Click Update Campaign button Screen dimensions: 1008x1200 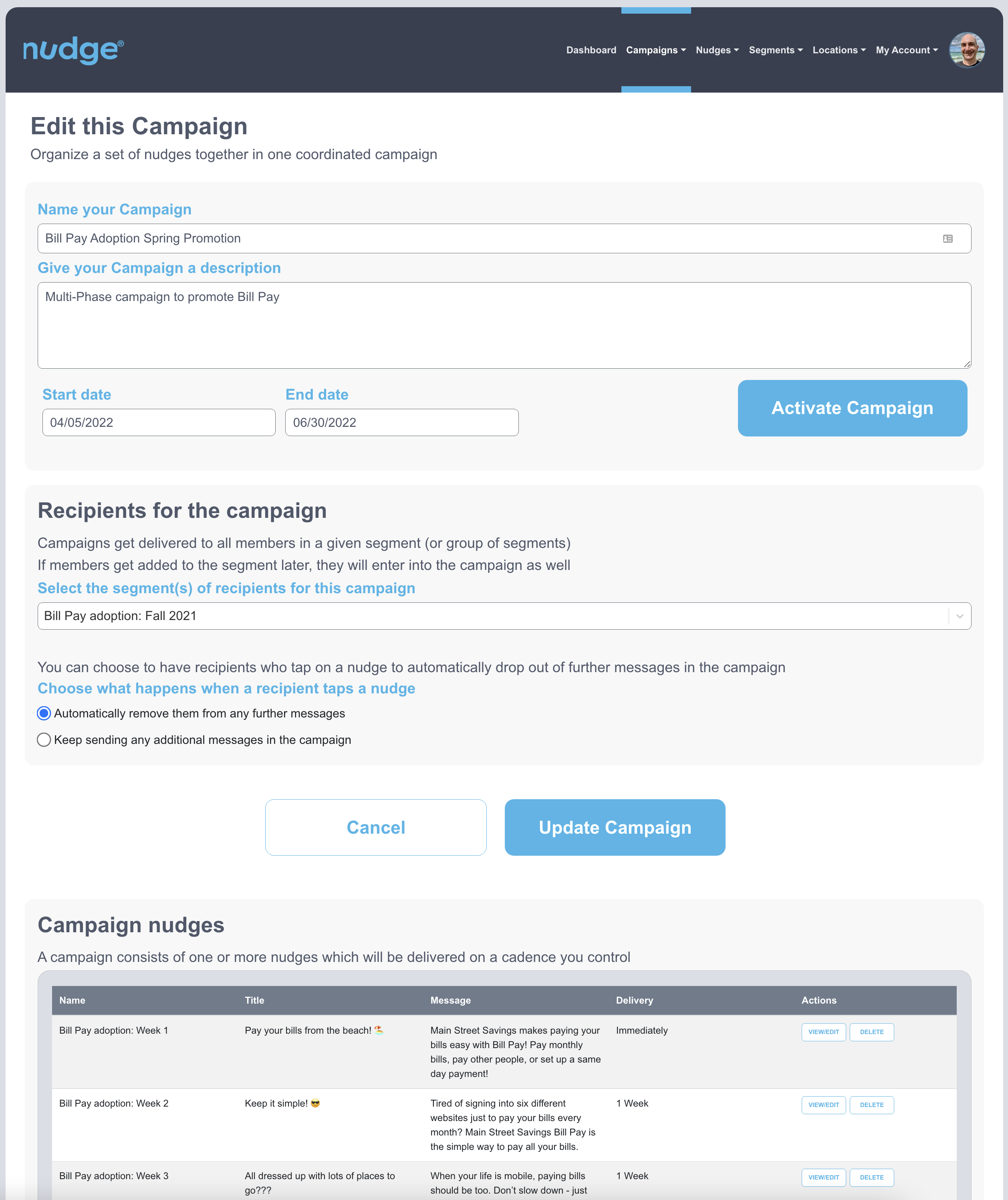click(x=615, y=827)
